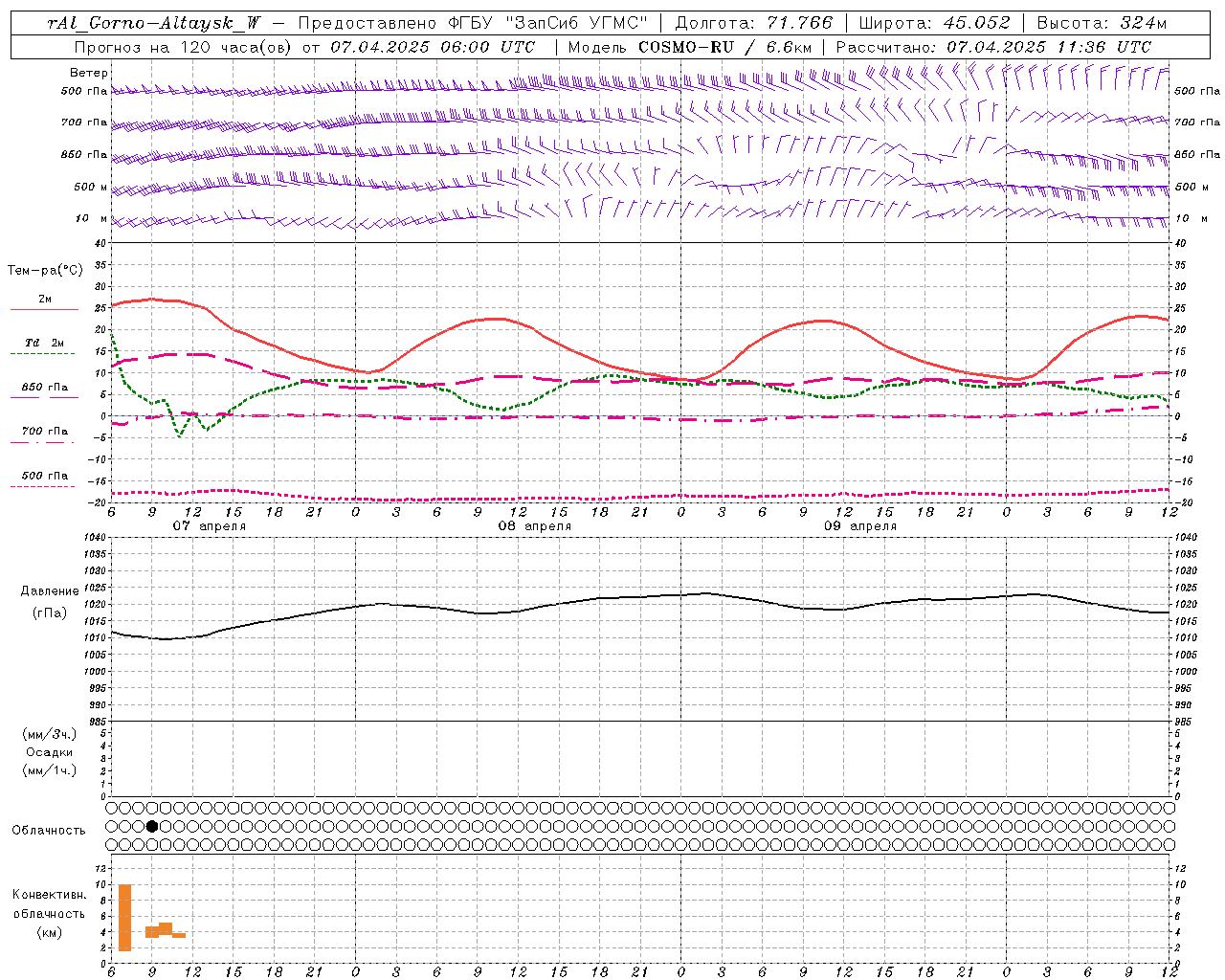Select the "Td 2м" dew point legend entry
This screenshot has width=1225, height=980.
[x=45, y=343]
